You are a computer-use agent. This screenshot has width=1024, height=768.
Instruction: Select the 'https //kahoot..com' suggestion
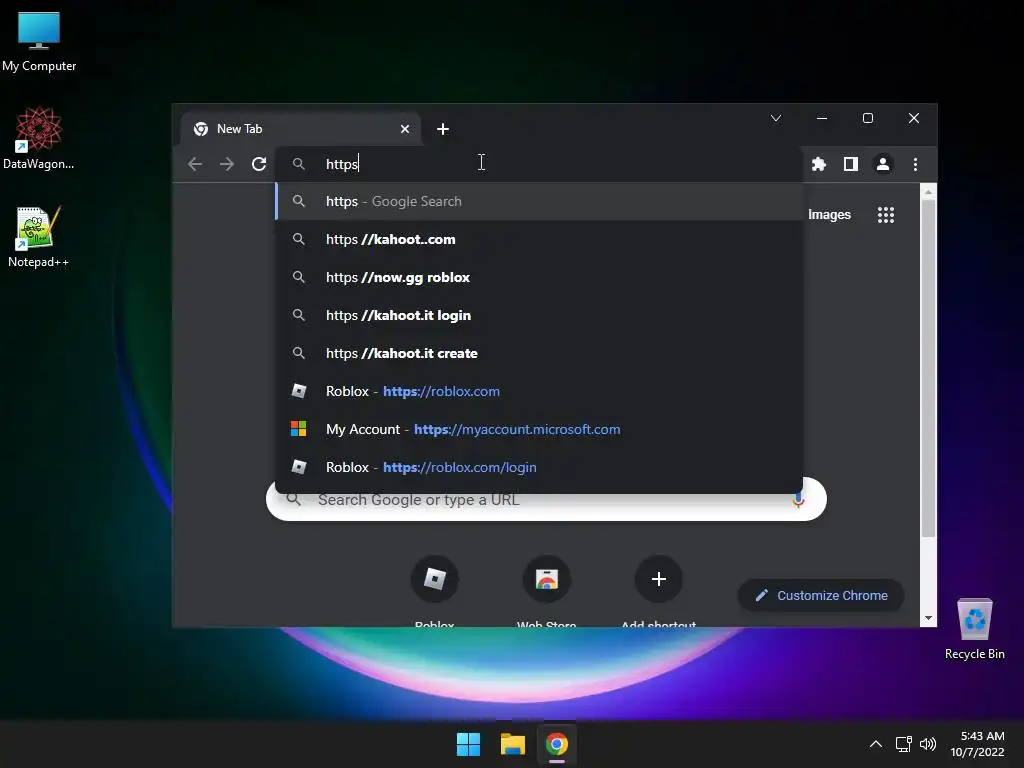(539, 239)
